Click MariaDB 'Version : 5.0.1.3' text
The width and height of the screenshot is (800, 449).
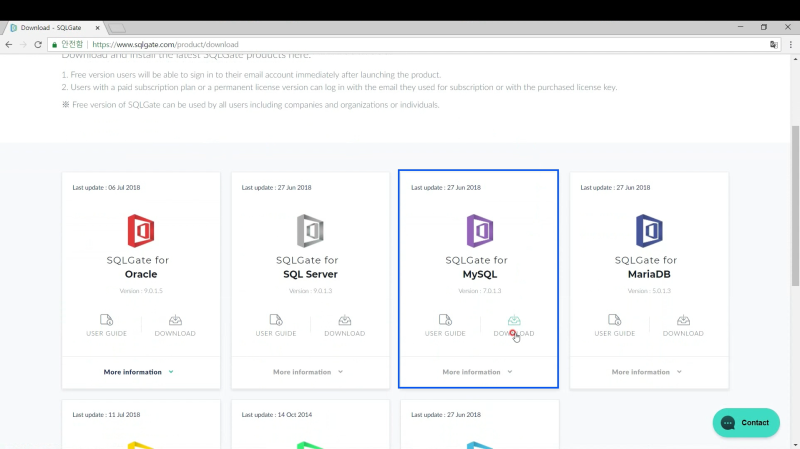point(649,291)
